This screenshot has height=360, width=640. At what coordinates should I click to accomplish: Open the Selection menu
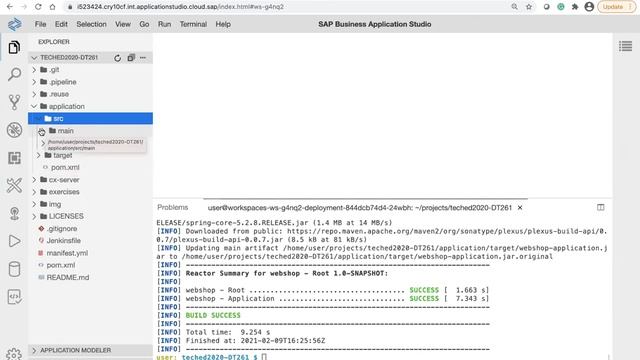pyautogui.click(x=91, y=24)
